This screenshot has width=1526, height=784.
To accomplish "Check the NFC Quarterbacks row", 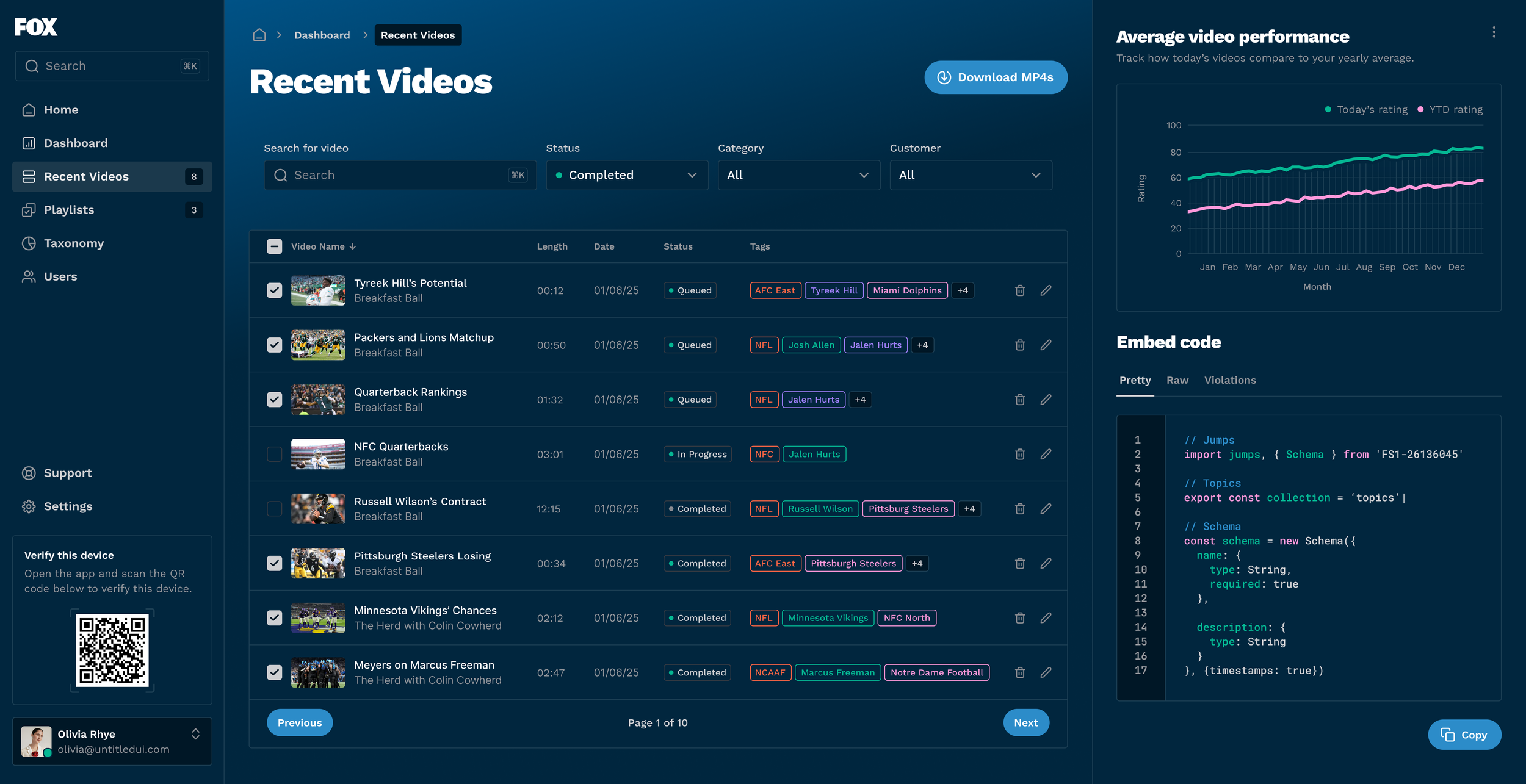I will pos(275,455).
